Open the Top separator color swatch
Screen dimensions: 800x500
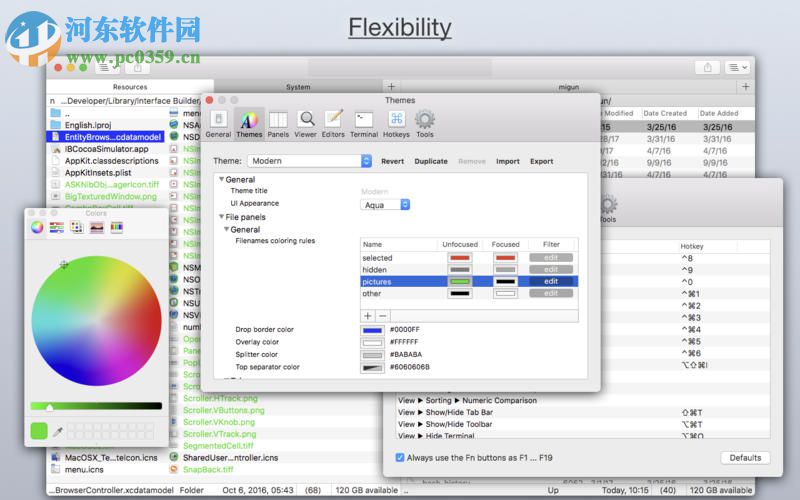(x=372, y=367)
